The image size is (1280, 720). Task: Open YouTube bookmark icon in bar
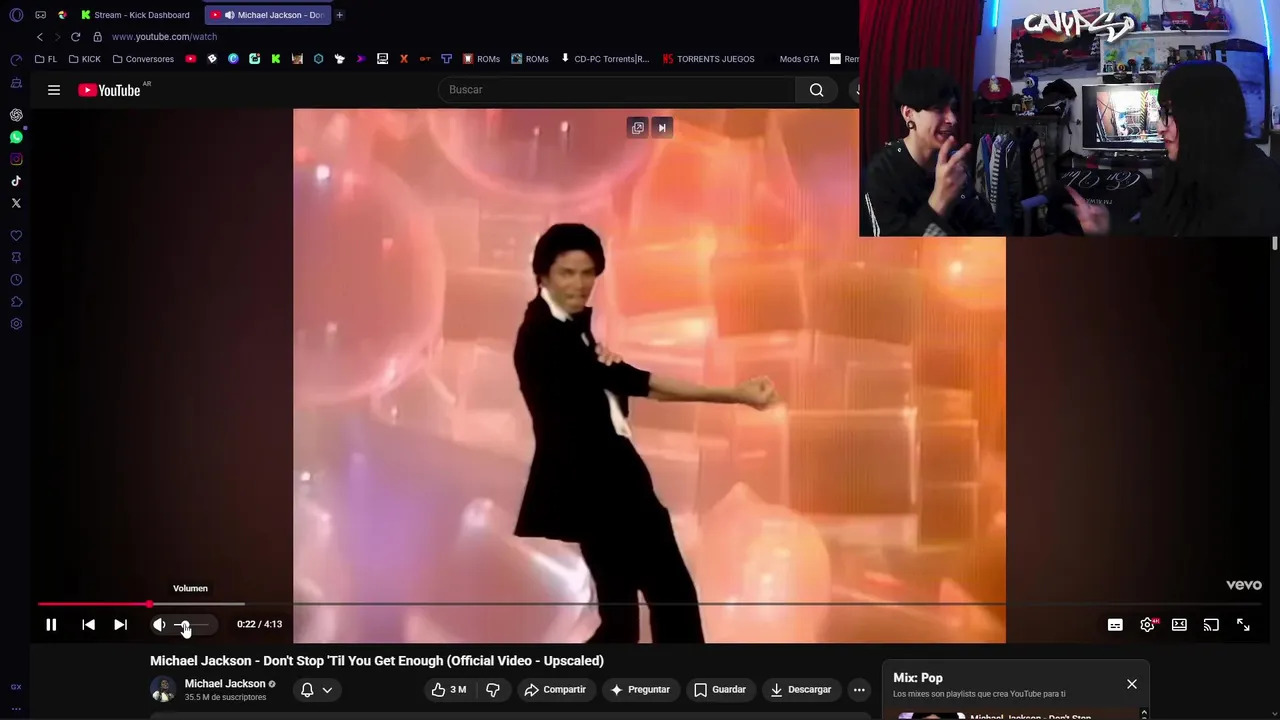click(191, 59)
